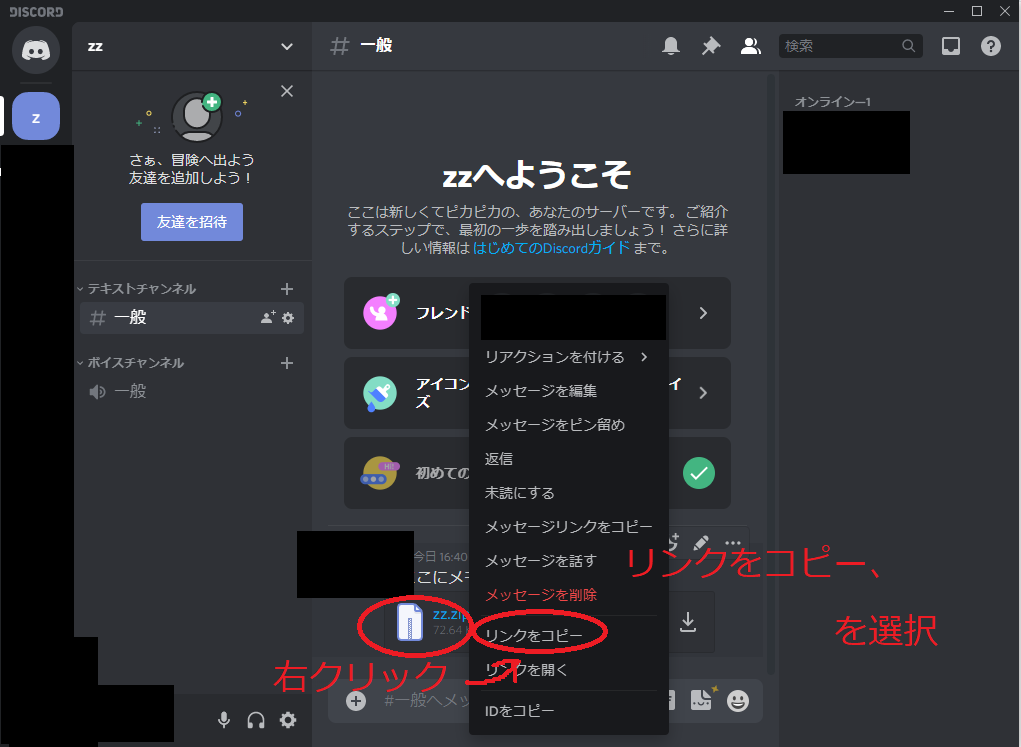Click the zip file attachment icon
The image size is (1021, 747).
click(x=410, y=622)
